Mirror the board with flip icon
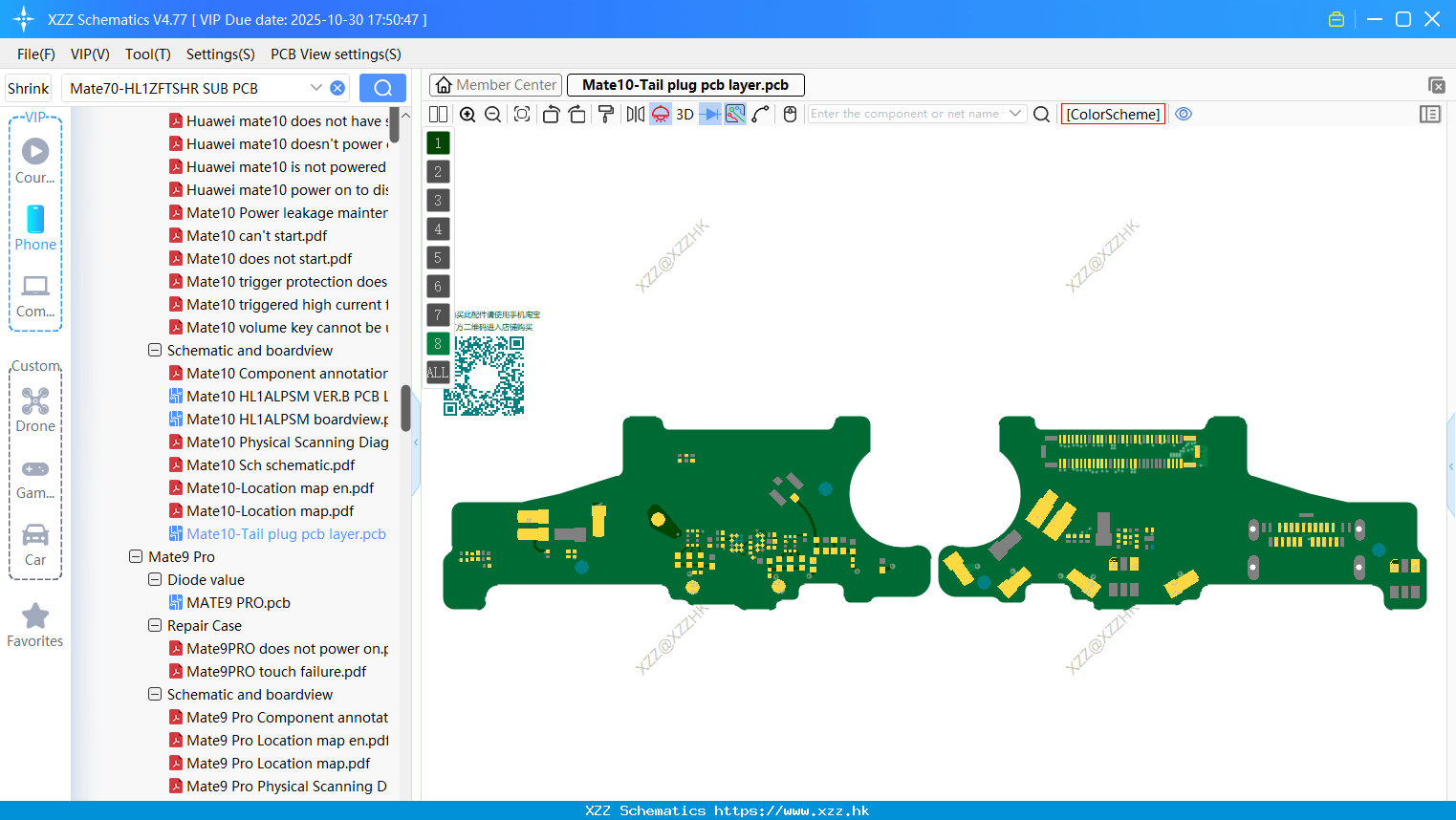The height and width of the screenshot is (820, 1456). tap(635, 114)
